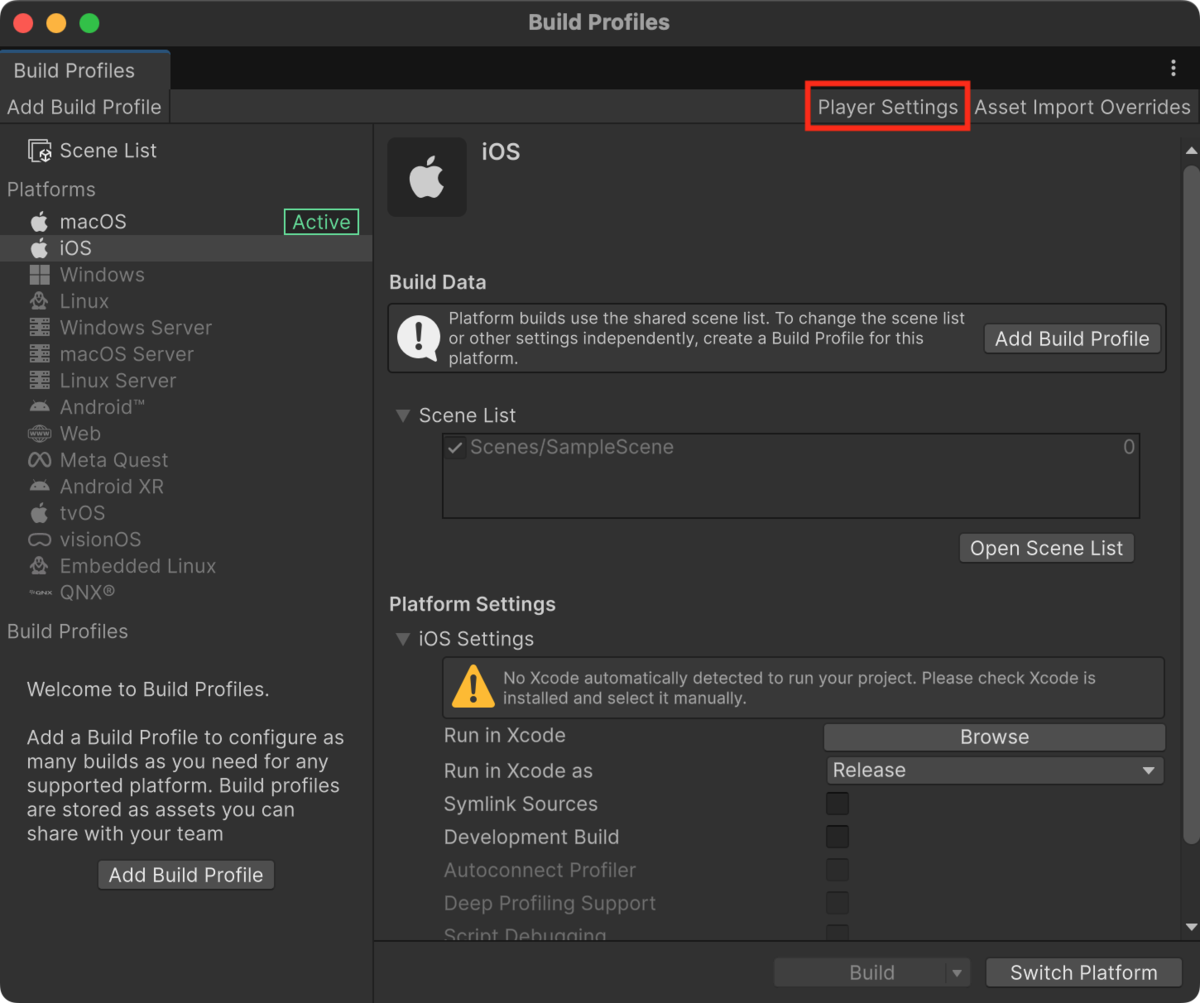This screenshot has height=1003, width=1200.
Task: Select the Windows platform icon
Action: (x=38, y=274)
